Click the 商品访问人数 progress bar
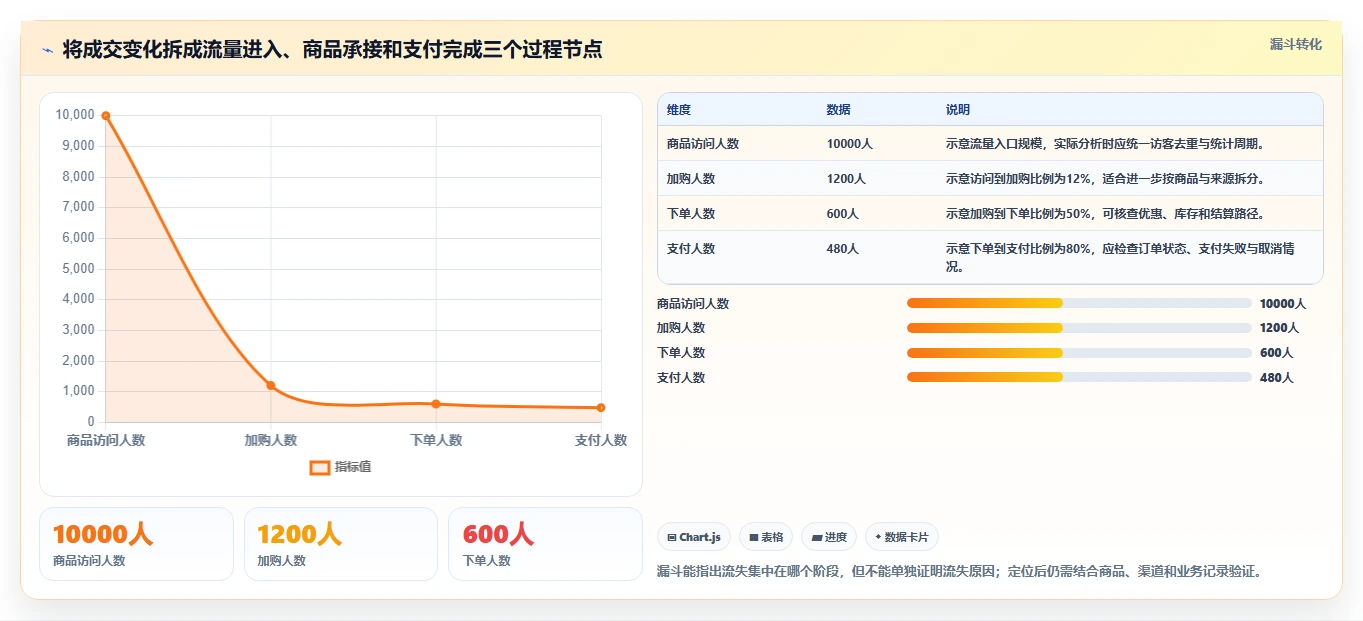 1079,303
